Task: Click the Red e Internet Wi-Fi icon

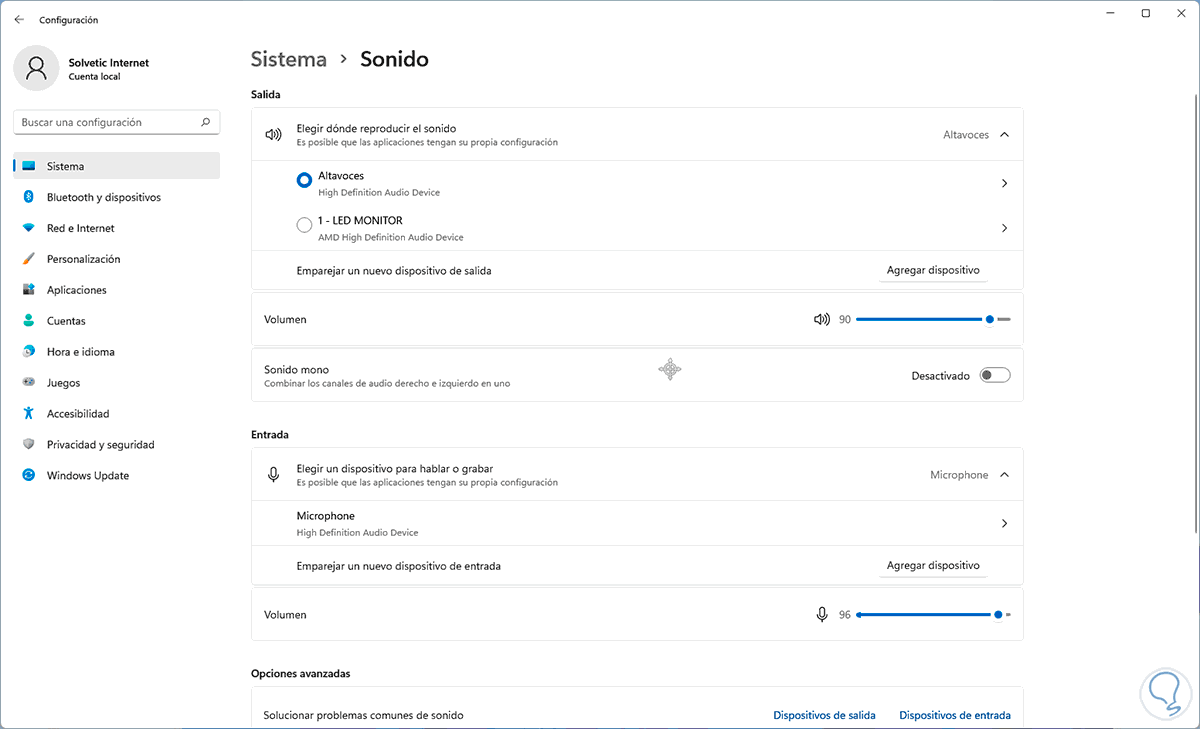Action: (29, 228)
